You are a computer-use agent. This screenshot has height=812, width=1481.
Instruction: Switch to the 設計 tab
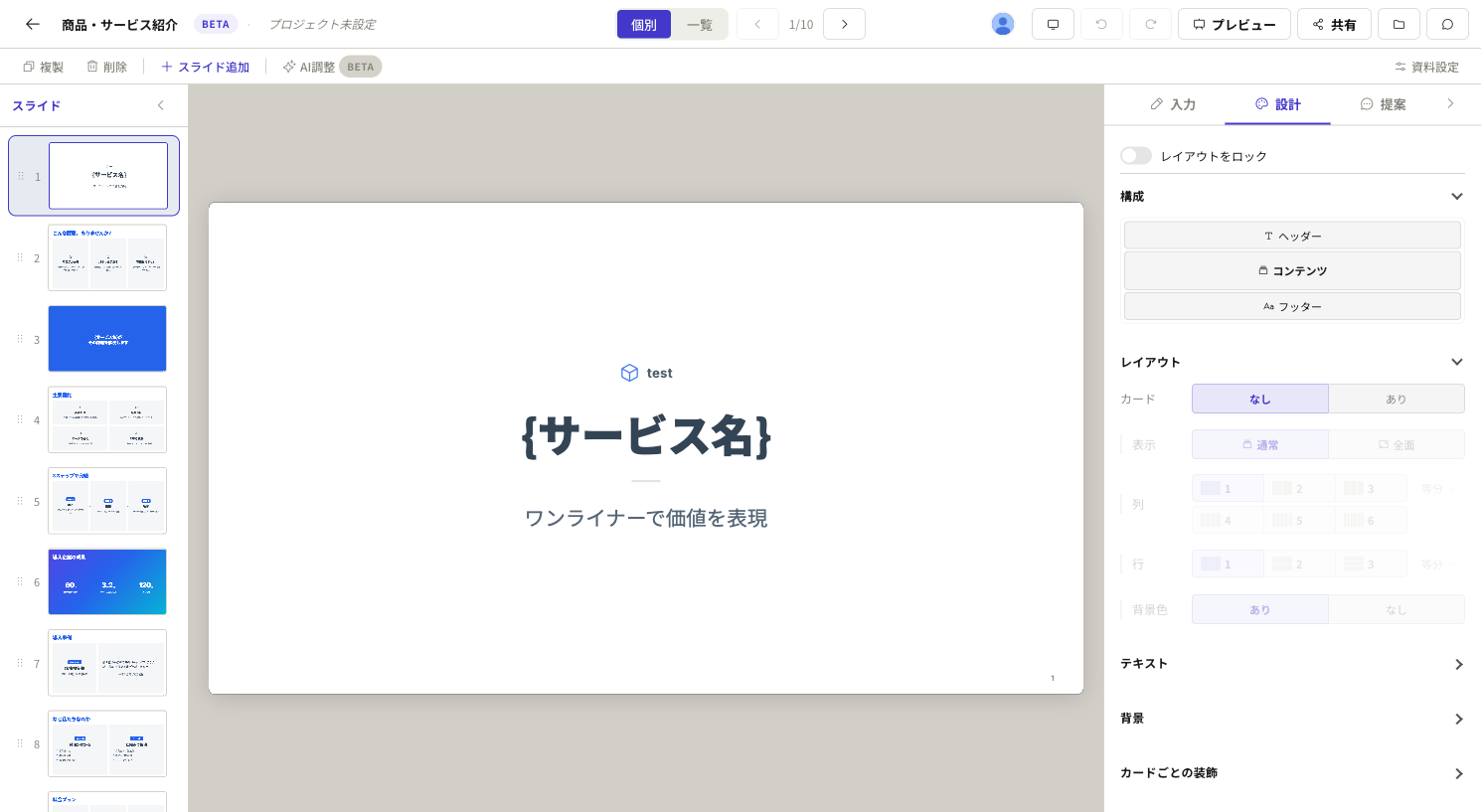[x=1278, y=104]
